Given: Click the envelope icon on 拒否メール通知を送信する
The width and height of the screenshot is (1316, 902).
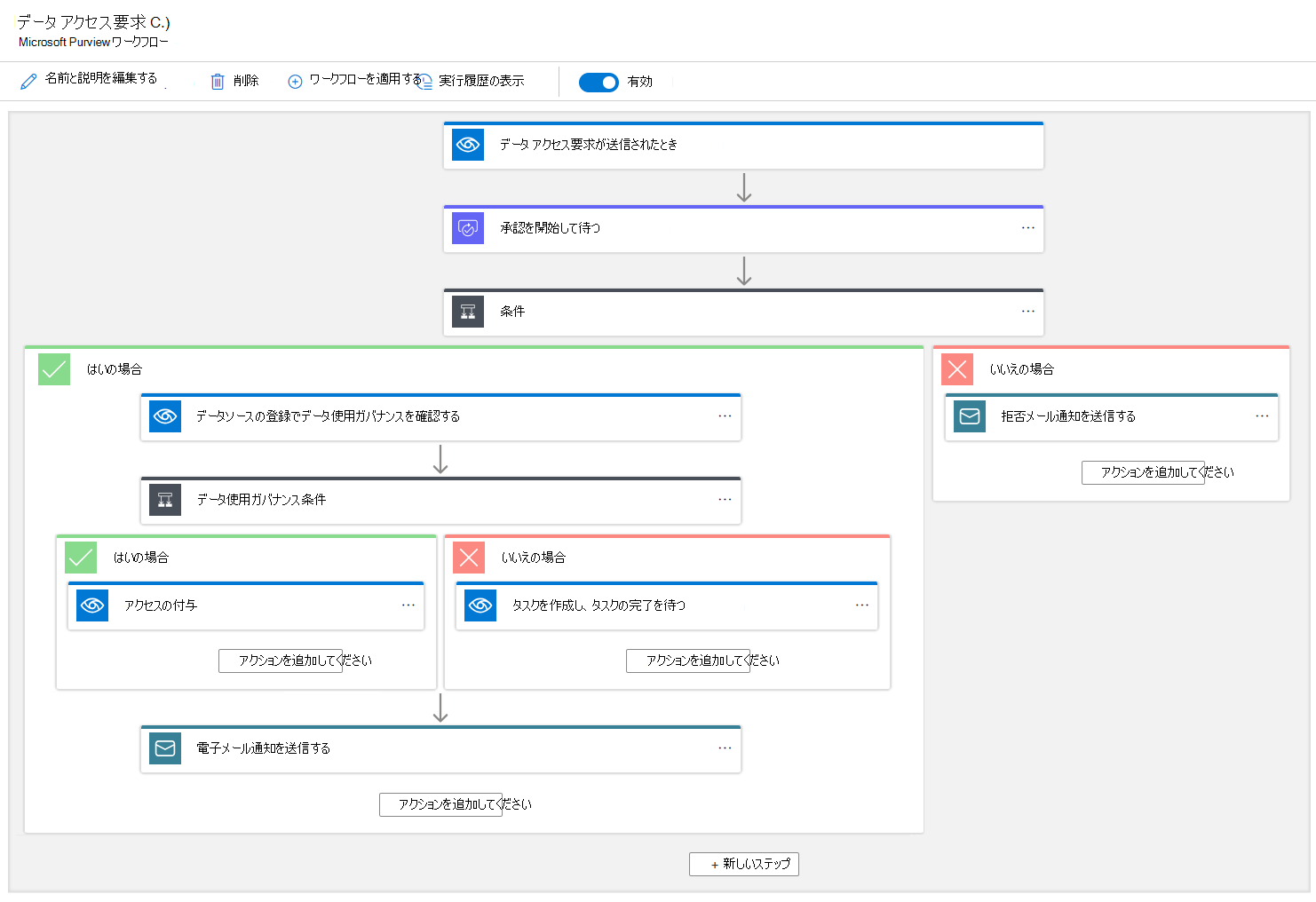Looking at the screenshot, I should pyautogui.click(x=970, y=416).
